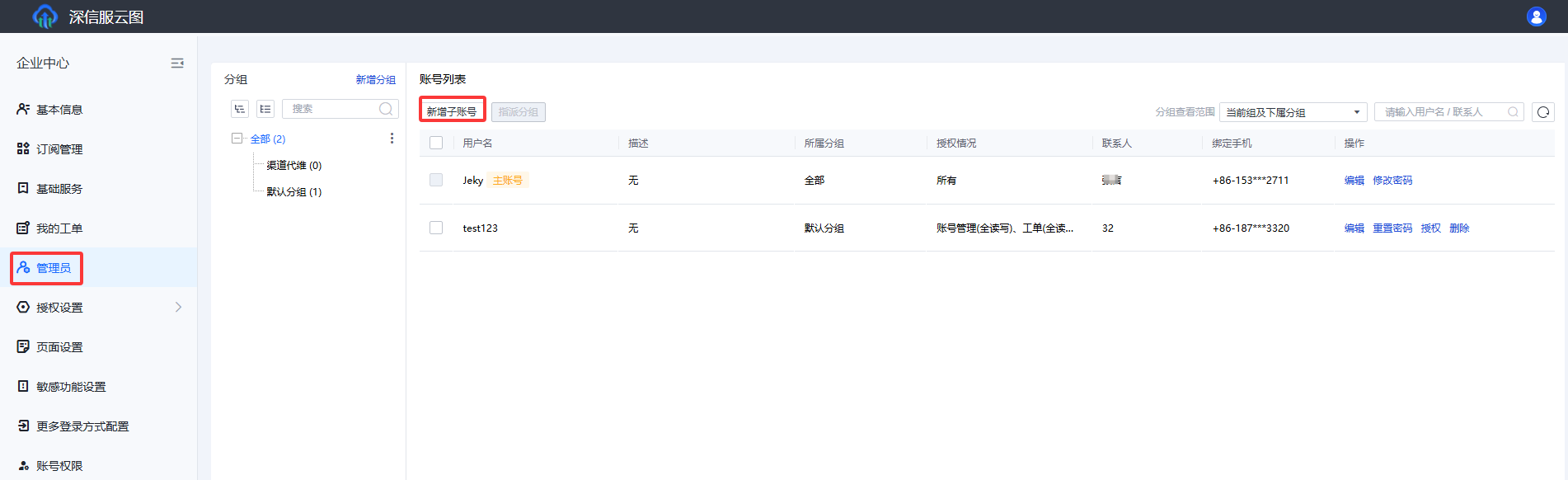
Task: Collapse the 企业中心 sidebar menu icon
Action: click(x=176, y=64)
